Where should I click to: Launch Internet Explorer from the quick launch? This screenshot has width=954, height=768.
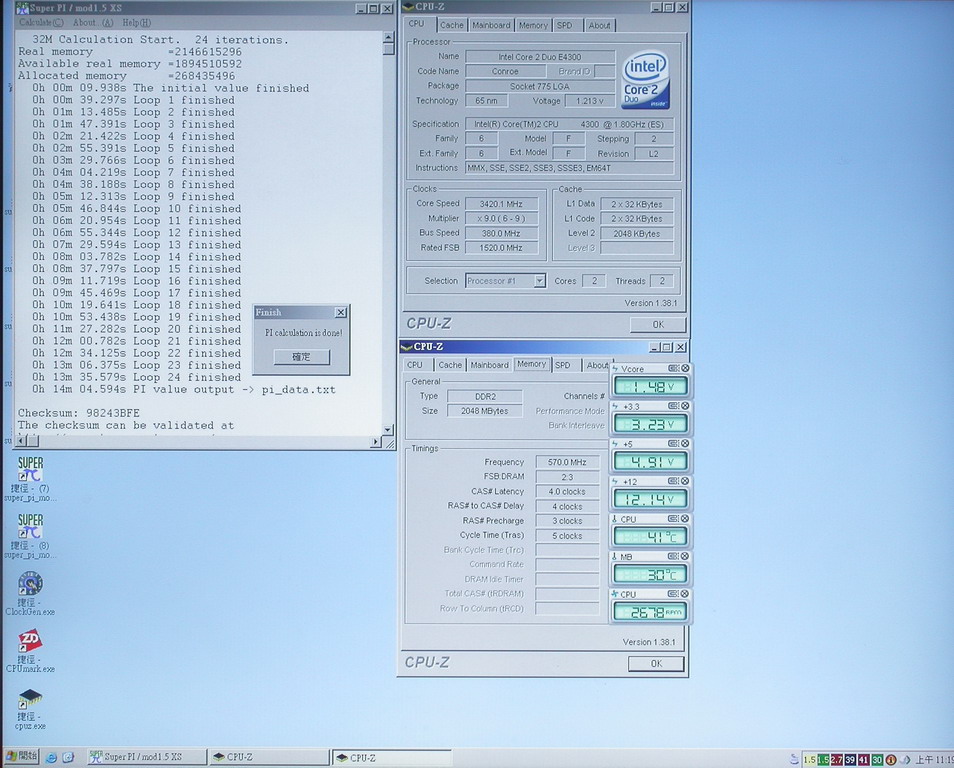(52, 758)
